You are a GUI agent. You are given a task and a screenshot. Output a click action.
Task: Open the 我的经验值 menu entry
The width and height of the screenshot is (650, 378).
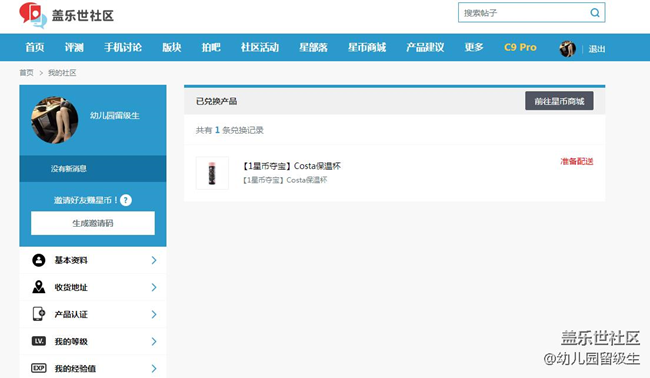[93, 367]
